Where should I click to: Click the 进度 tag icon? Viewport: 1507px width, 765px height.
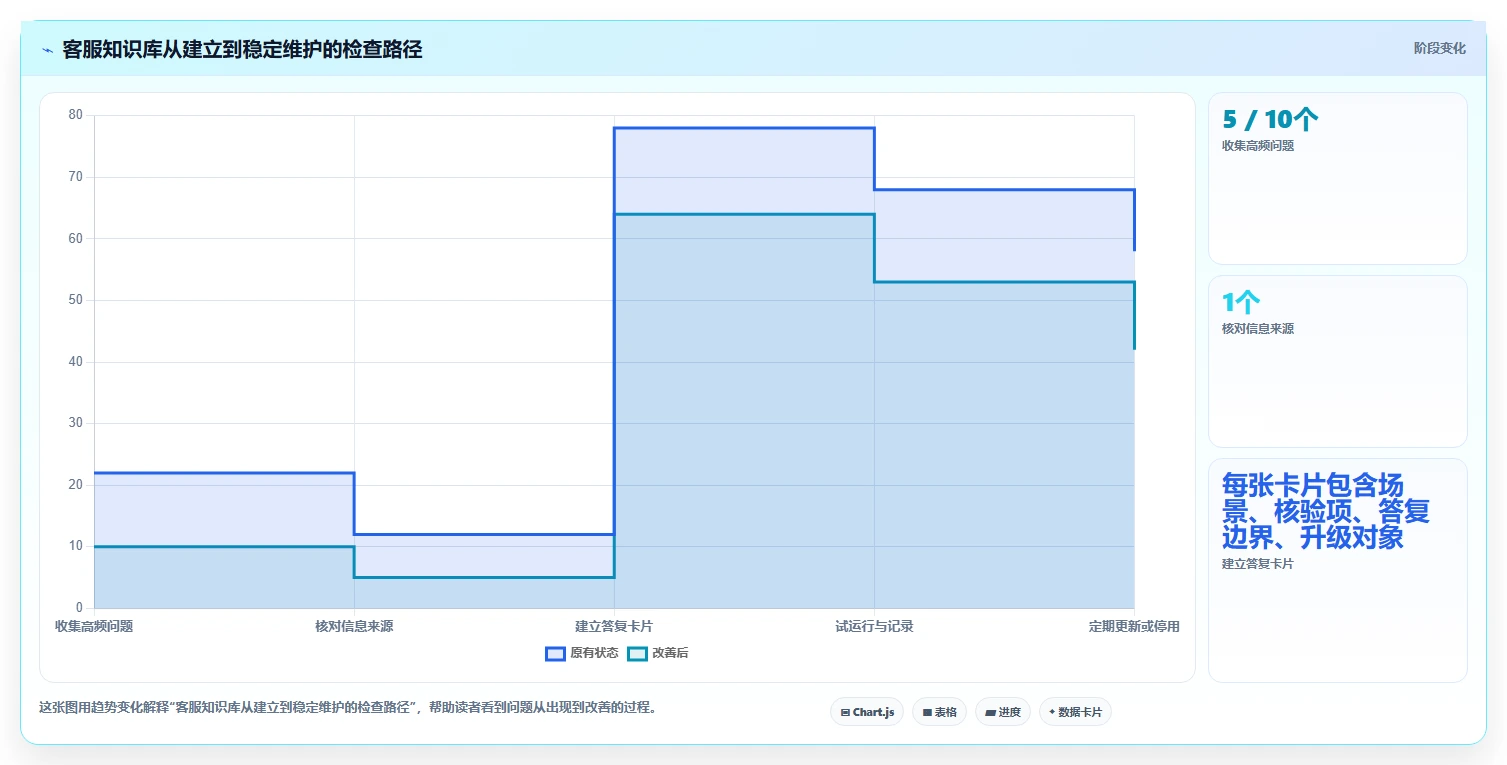click(990, 713)
